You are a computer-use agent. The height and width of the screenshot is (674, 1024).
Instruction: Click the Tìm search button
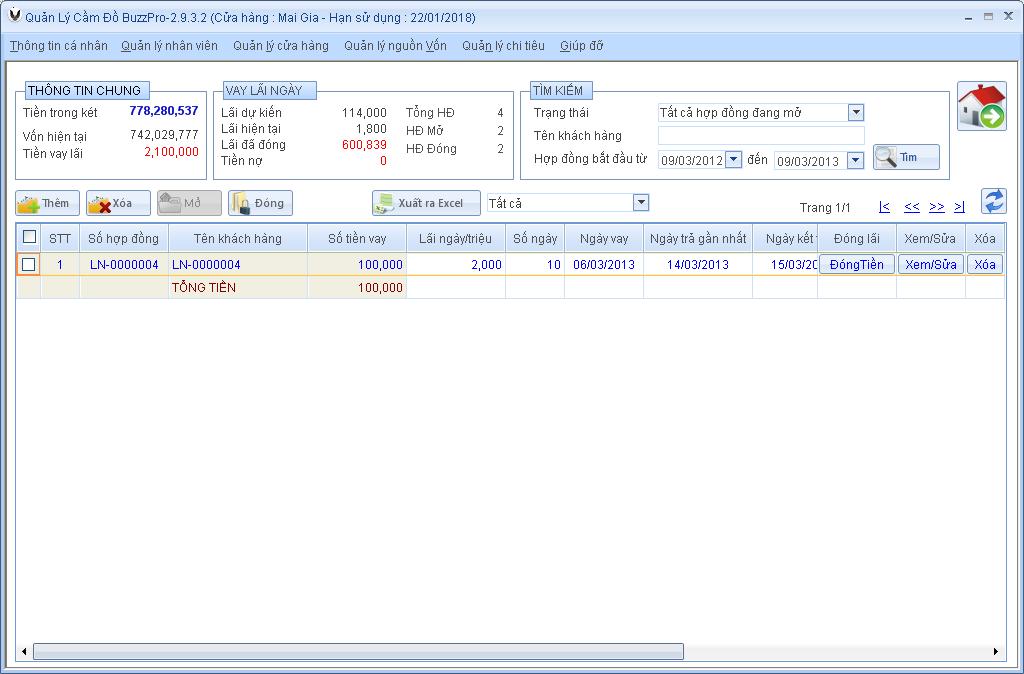click(x=906, y=157)
